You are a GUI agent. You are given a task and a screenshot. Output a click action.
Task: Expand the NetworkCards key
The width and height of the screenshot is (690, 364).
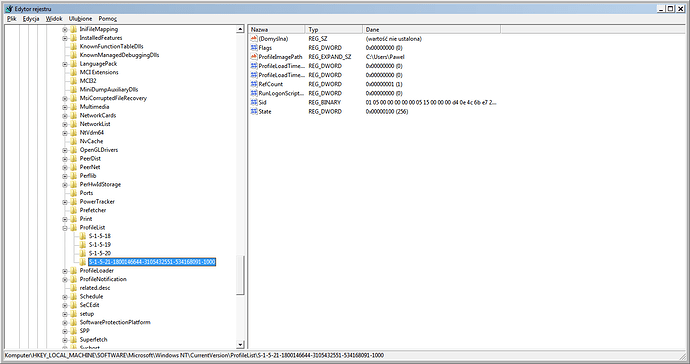click(65, 116)
